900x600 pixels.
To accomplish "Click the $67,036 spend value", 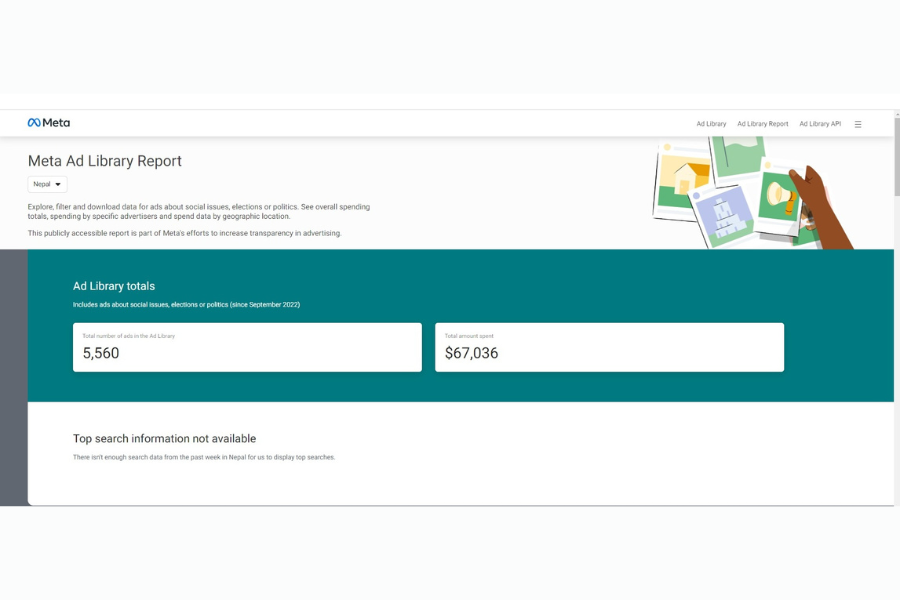I will pos(471,353).
